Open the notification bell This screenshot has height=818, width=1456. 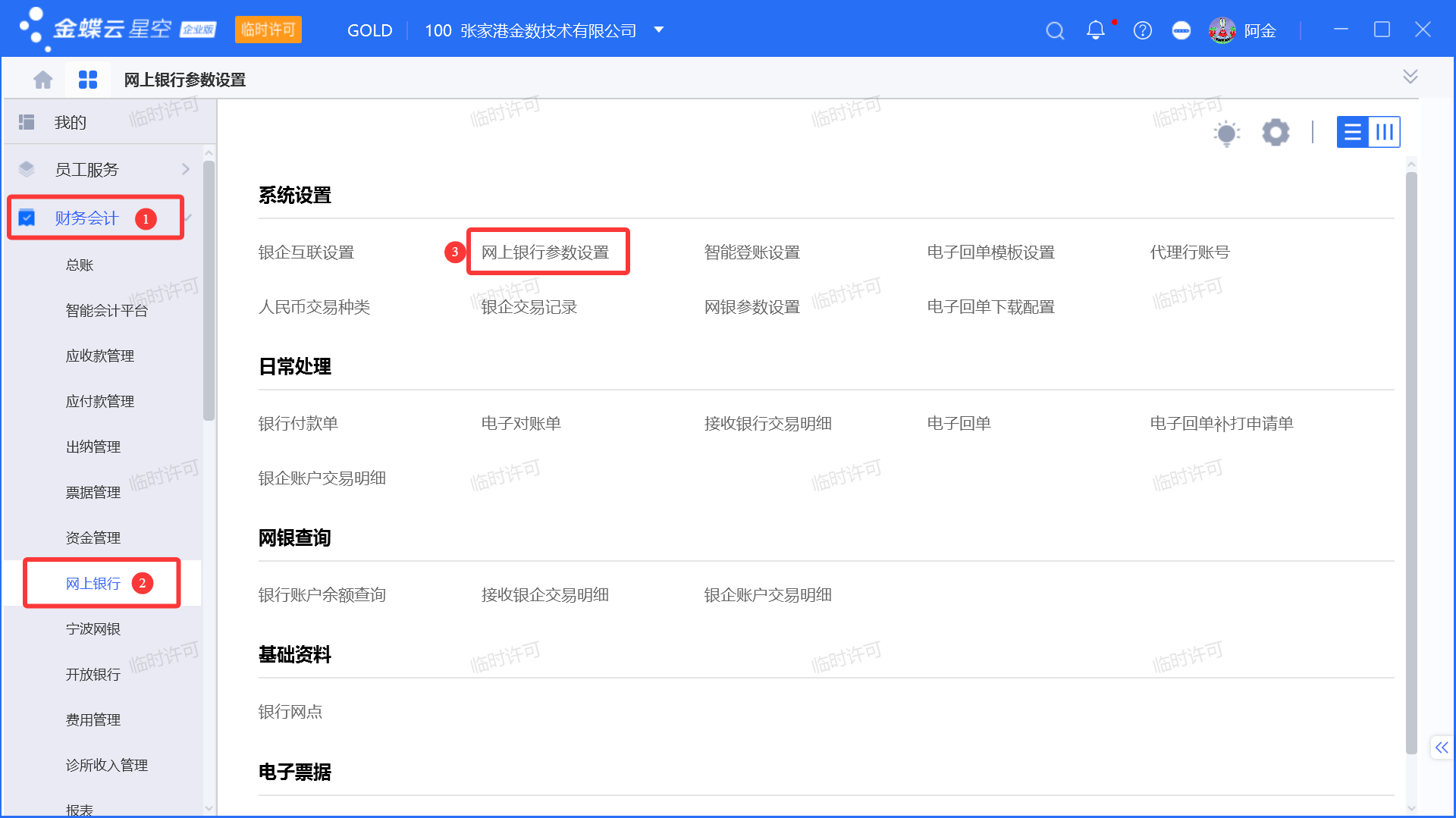(1095, 30)
